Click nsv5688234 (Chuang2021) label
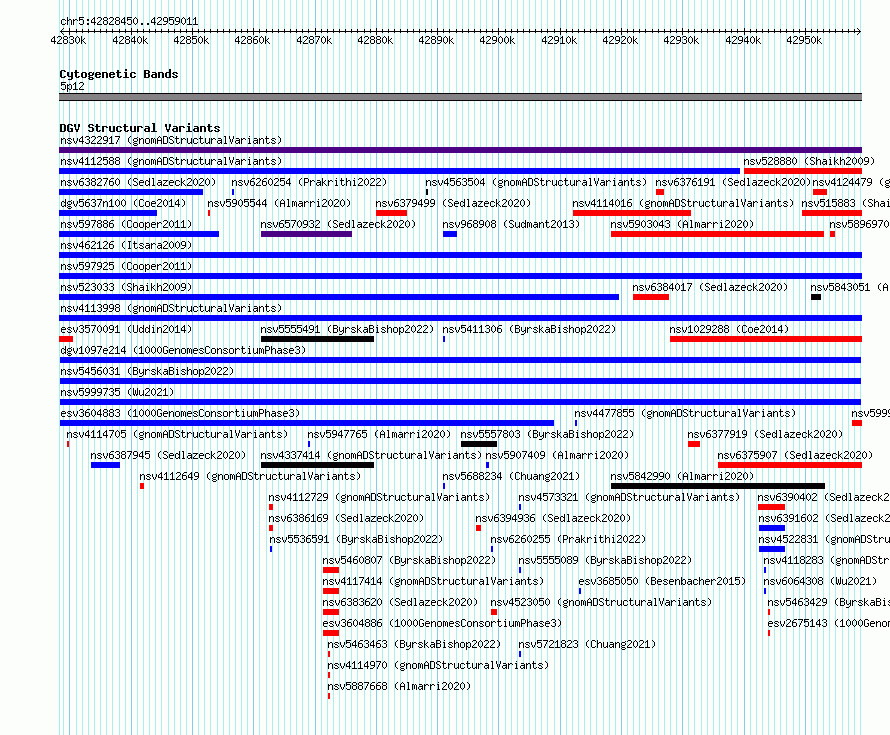 point(511,476)
